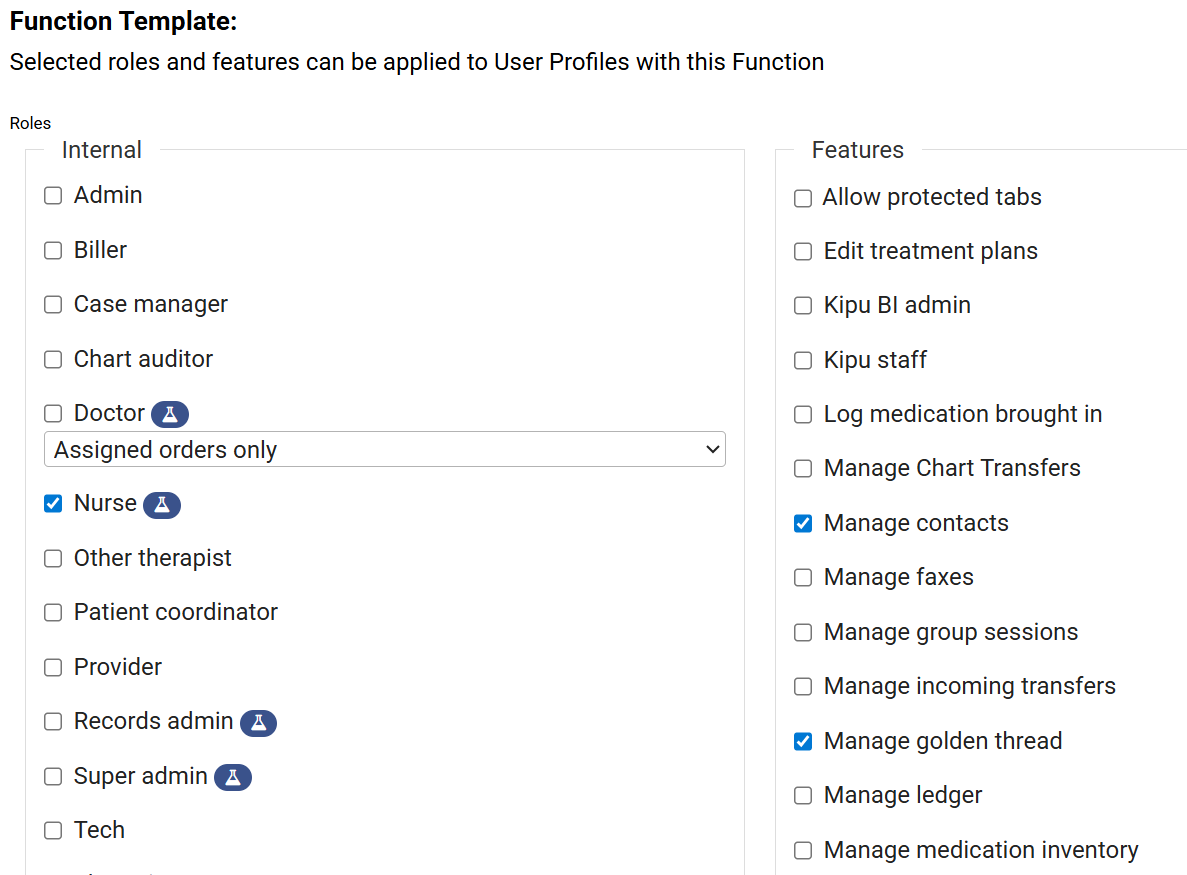Click the flask icon beside Doctor
The width and height of the screenshot is (1187, 875).
point(170,414)
